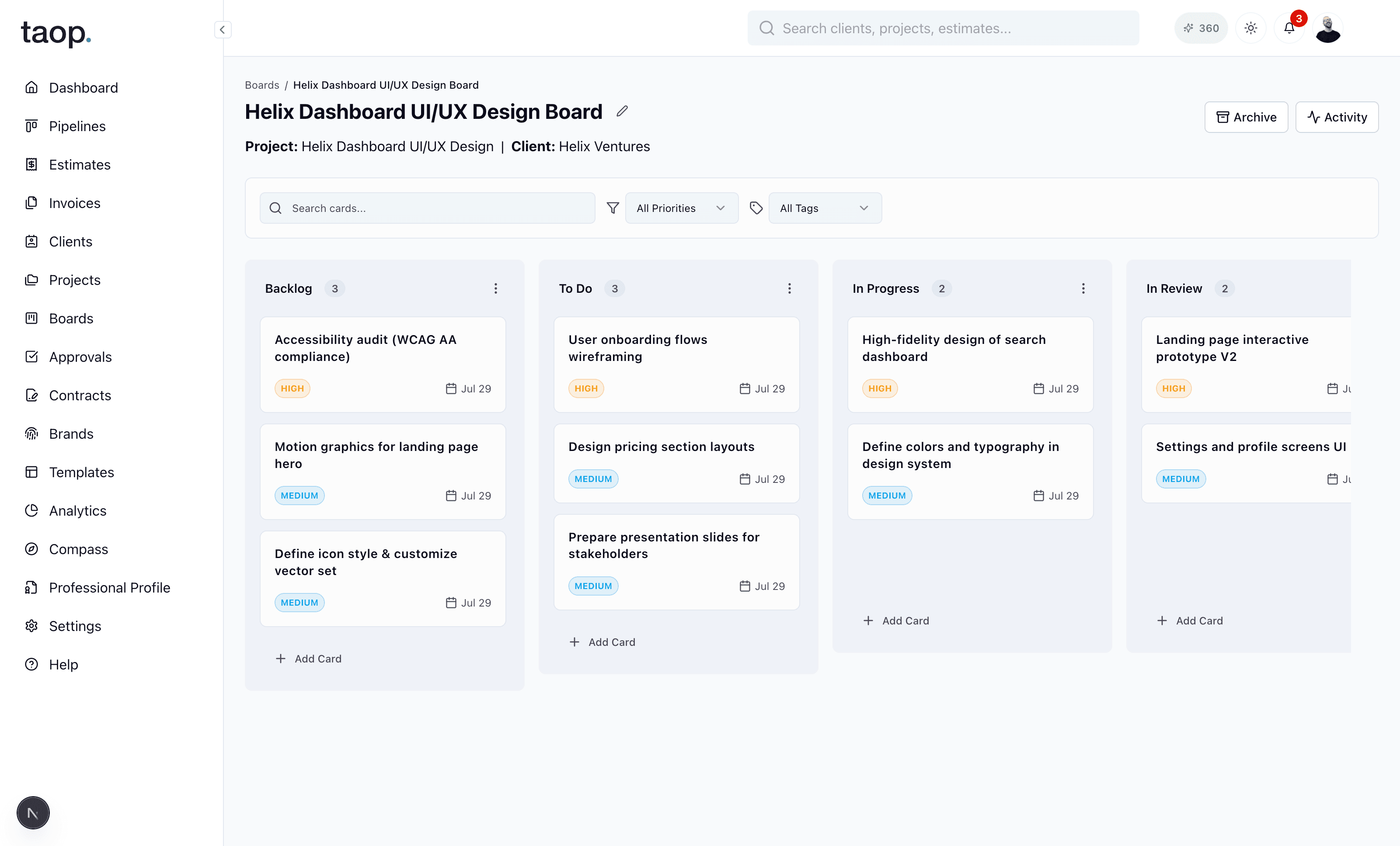The width and height of the screenshot is (1400, 846).
Task: Click the Help question mark icon
Action: click(31, 664)
